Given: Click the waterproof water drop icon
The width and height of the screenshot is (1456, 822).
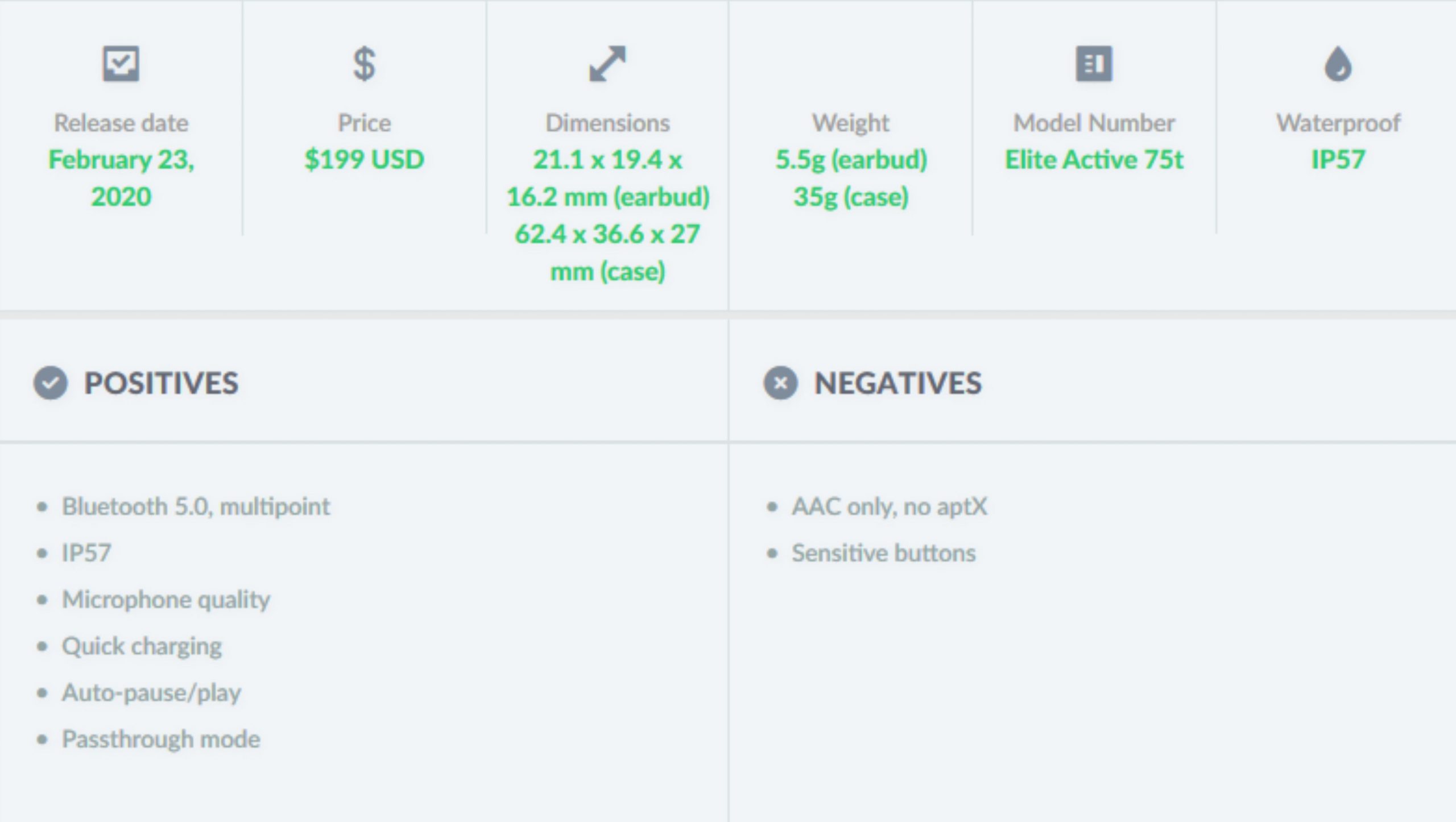Looking at the screenshot, I should point(1338,64).
